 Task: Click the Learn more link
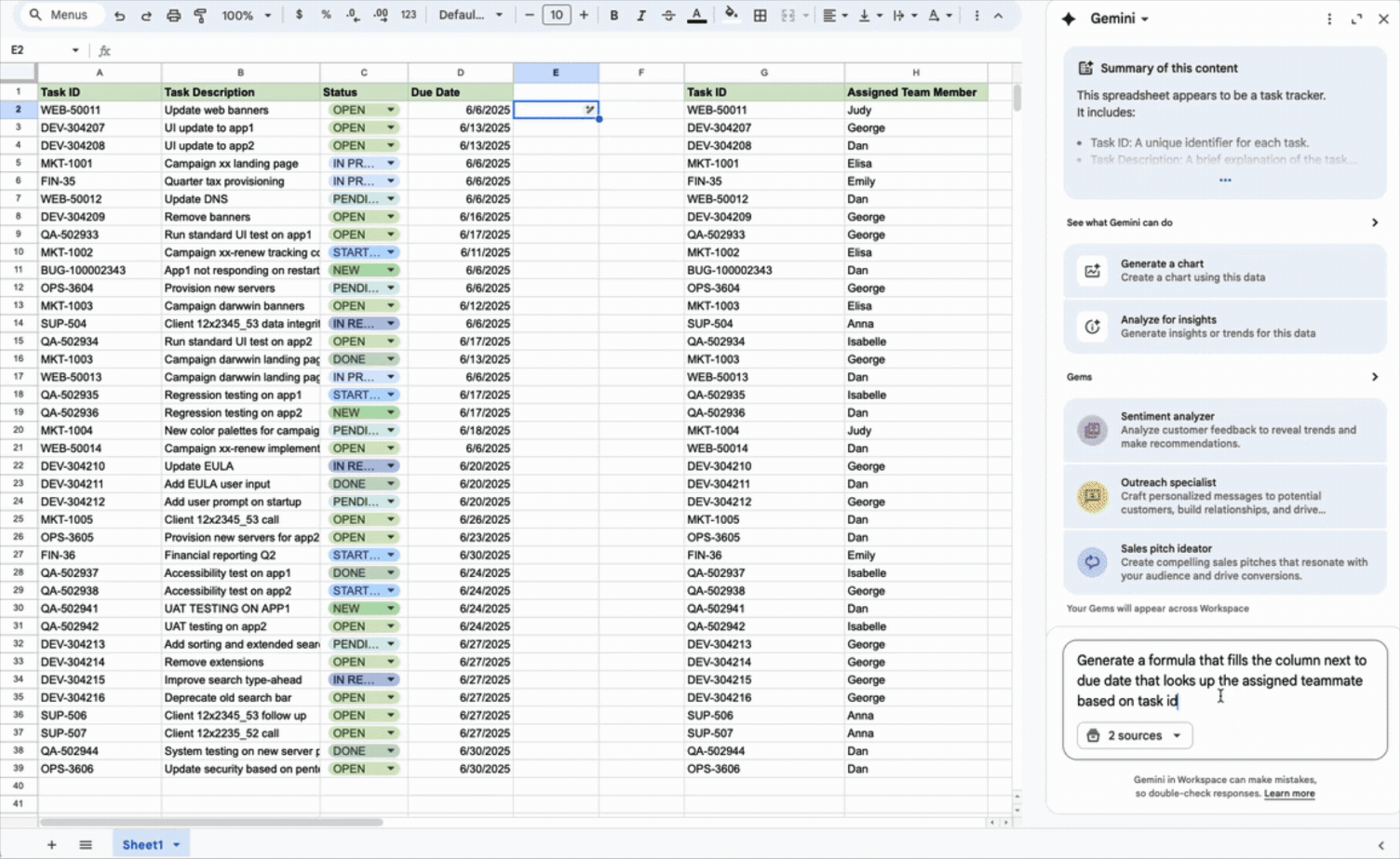pyautogui.click(x=1289, y=794)
